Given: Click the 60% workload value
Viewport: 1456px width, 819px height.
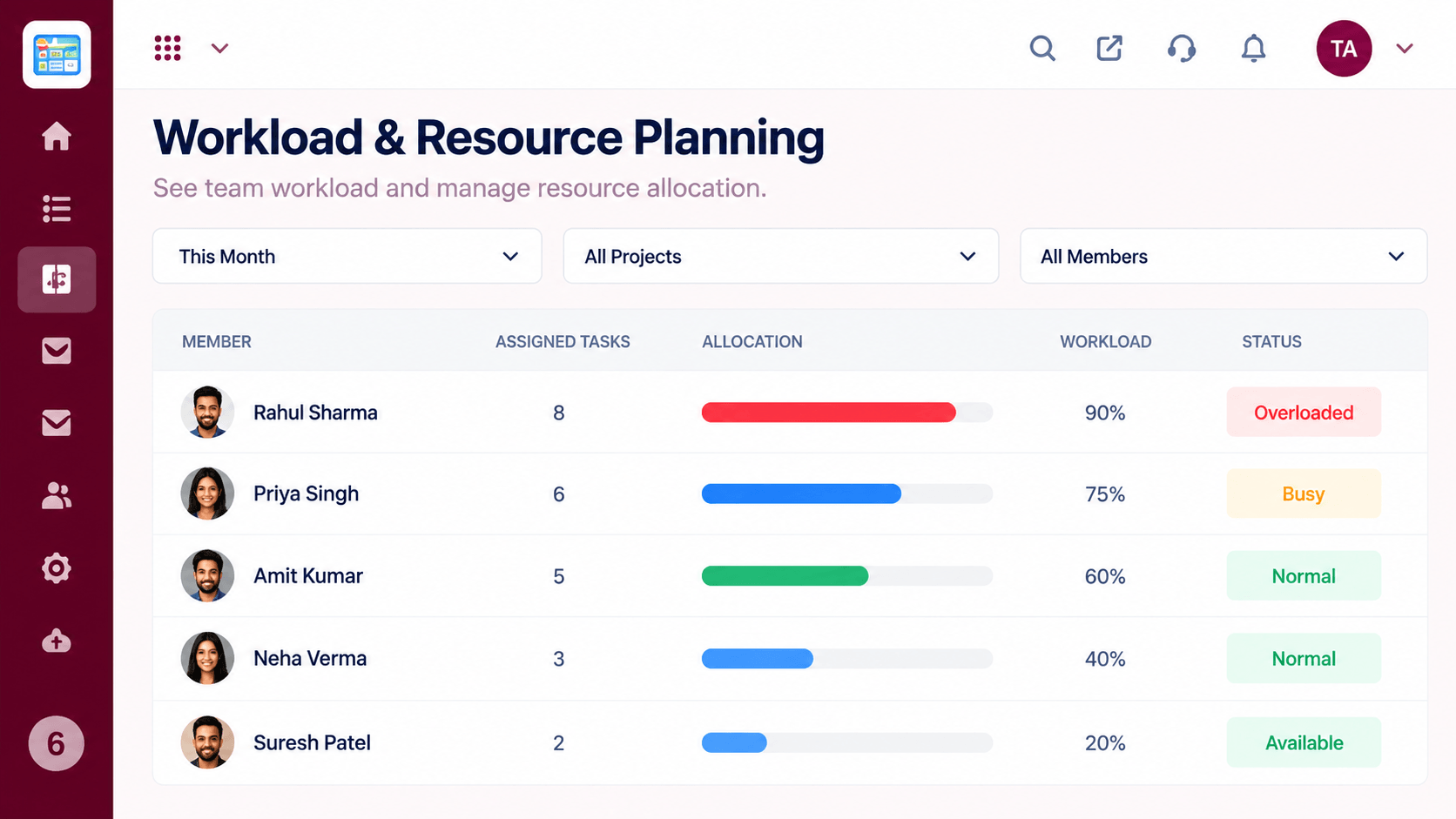Looking at the screenshot, I should coord(1105,576).
